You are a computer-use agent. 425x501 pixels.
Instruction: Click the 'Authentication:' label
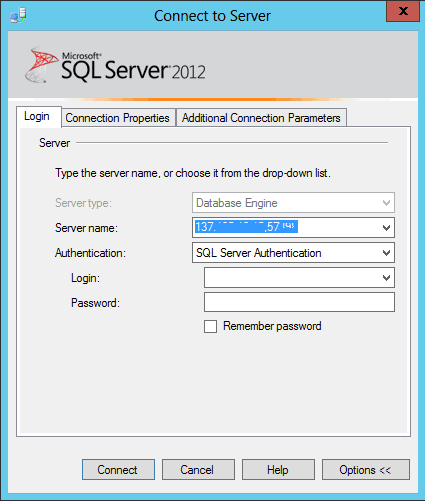click(90, 253)
